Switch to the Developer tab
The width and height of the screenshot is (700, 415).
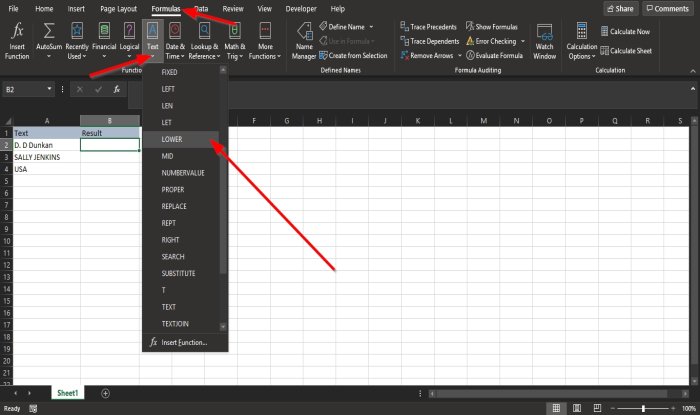[301, 8]
